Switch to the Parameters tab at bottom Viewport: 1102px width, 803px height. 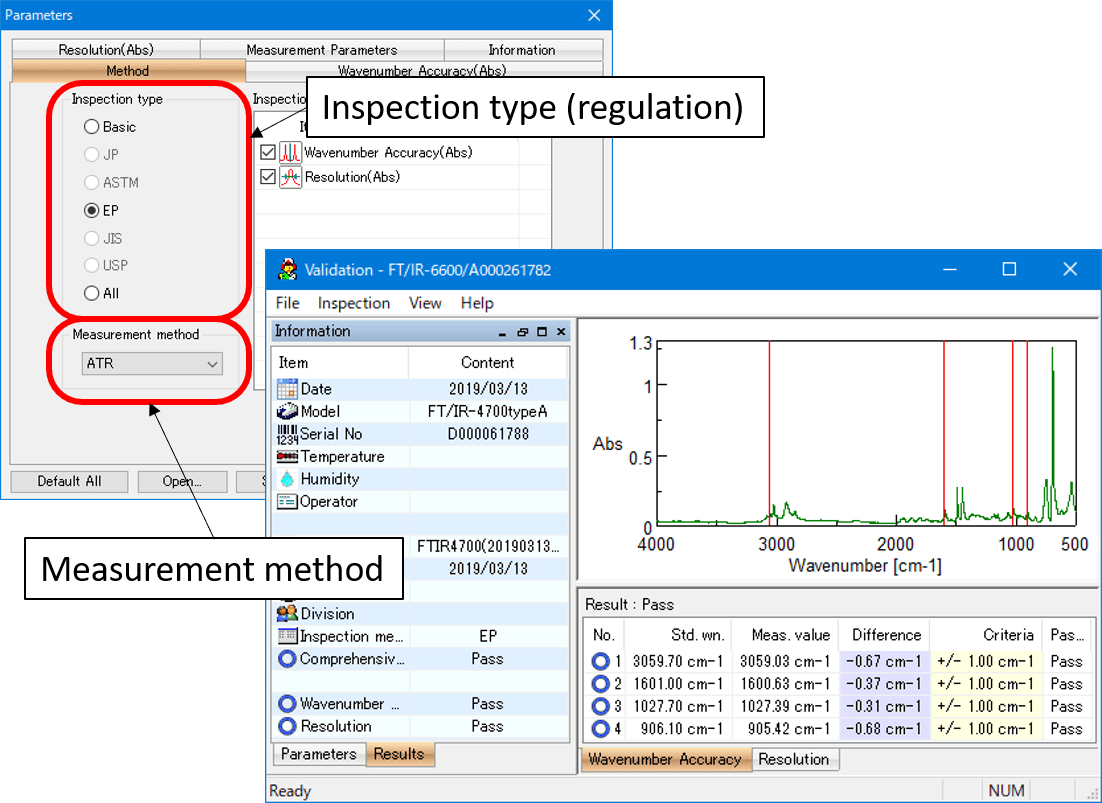point(318,754)
